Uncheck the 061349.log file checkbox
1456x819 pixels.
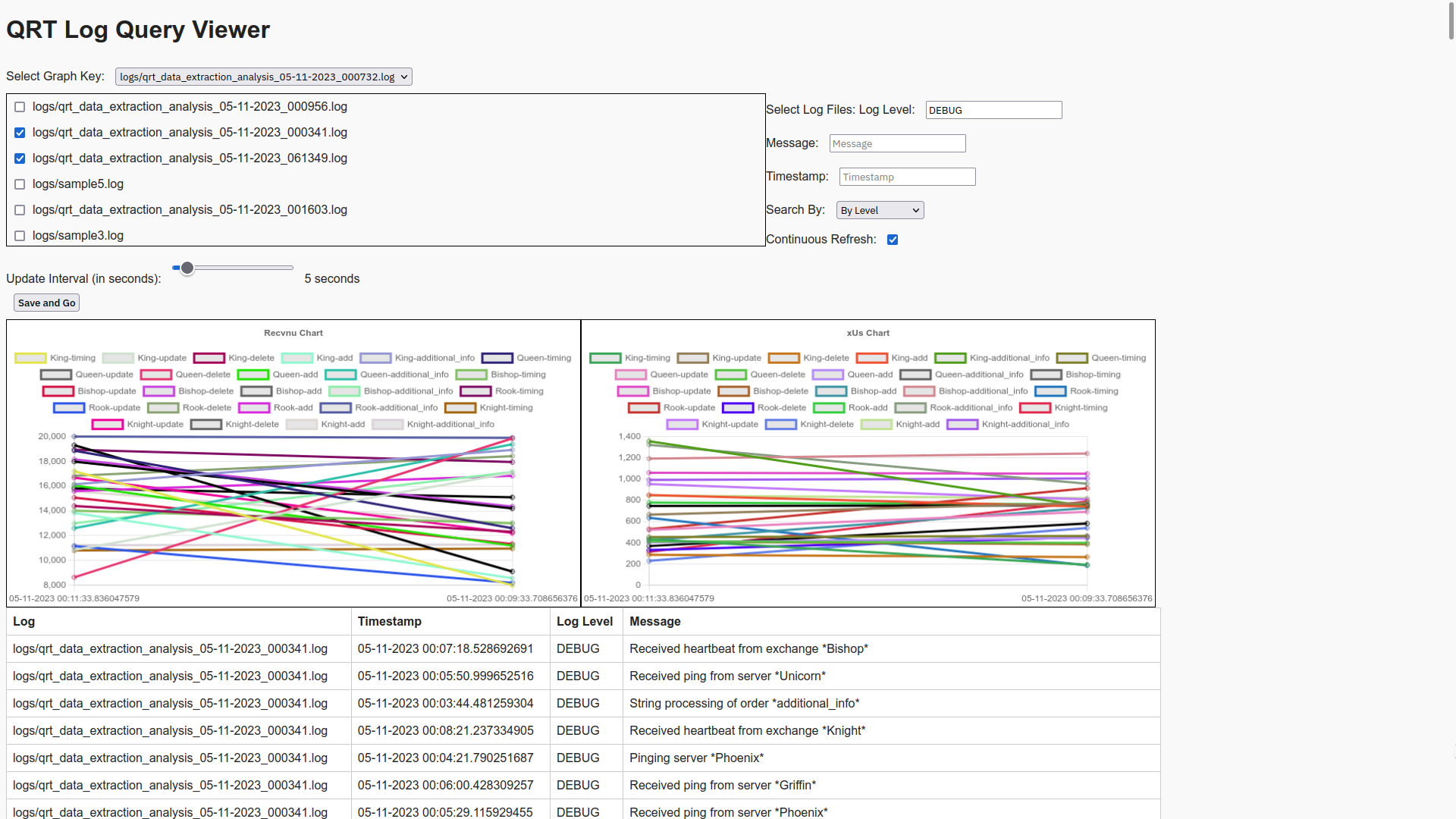click(x=20, y=158)
